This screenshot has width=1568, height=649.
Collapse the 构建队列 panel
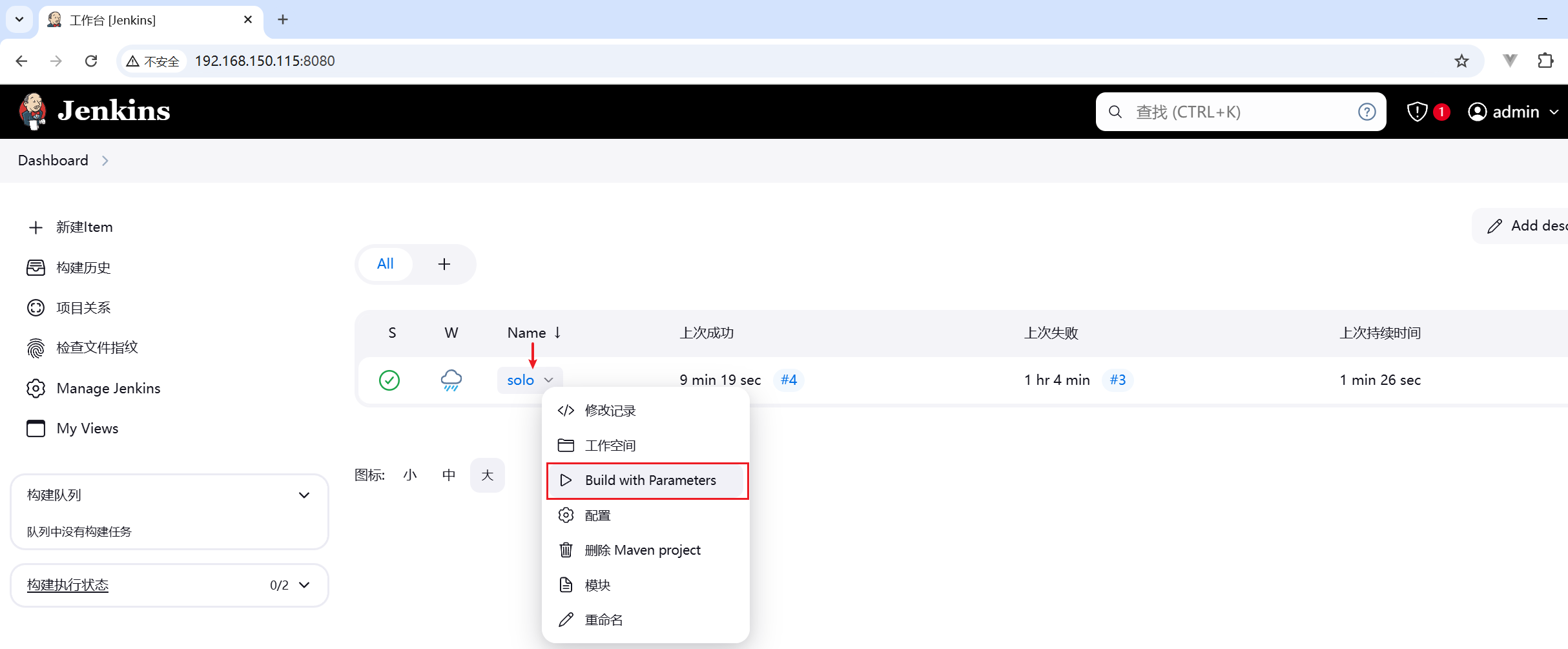click(x=304, y=495)
